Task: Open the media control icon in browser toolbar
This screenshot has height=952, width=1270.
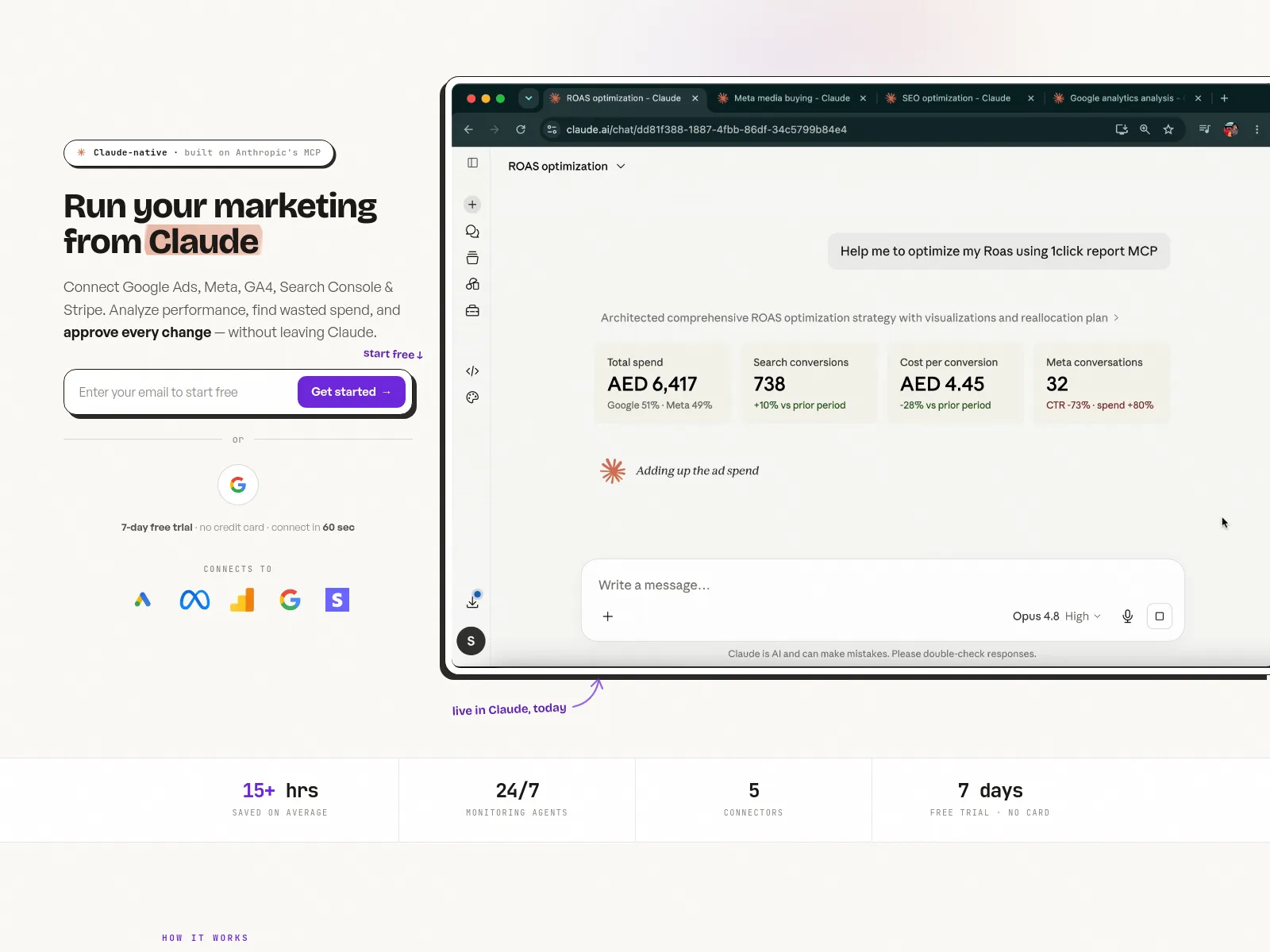Action: point(1204,129)
